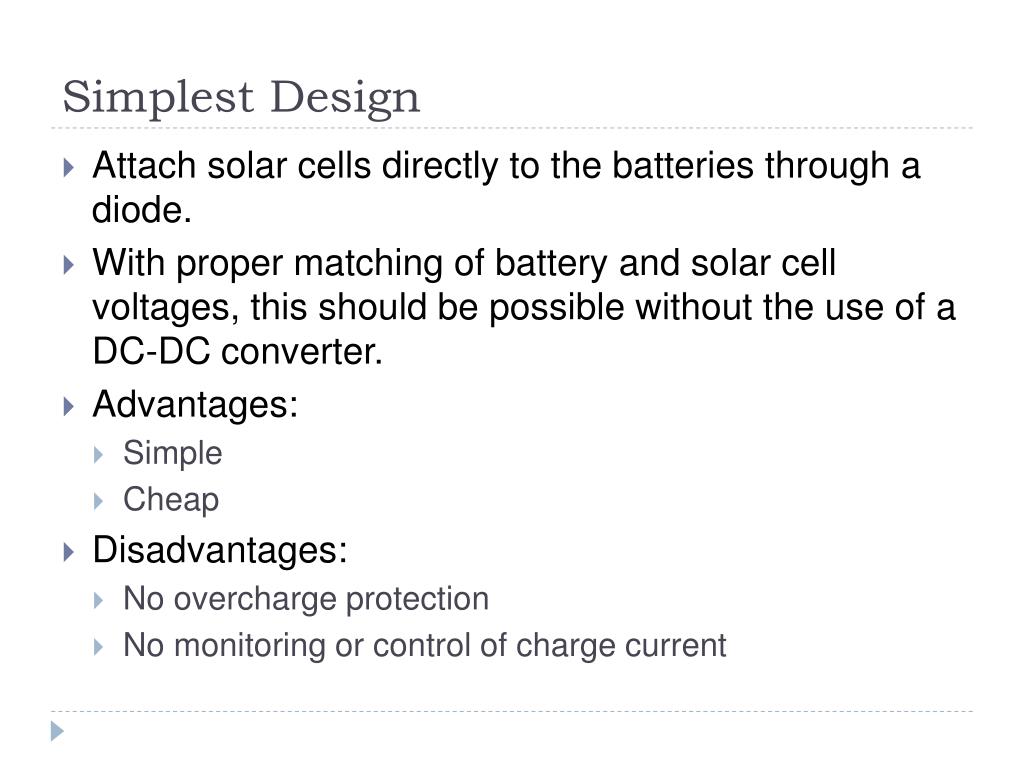Click the dashed footer divider line
This screenshot has width=1024, height=768.
pyautogui.click(x=512, y=711)
